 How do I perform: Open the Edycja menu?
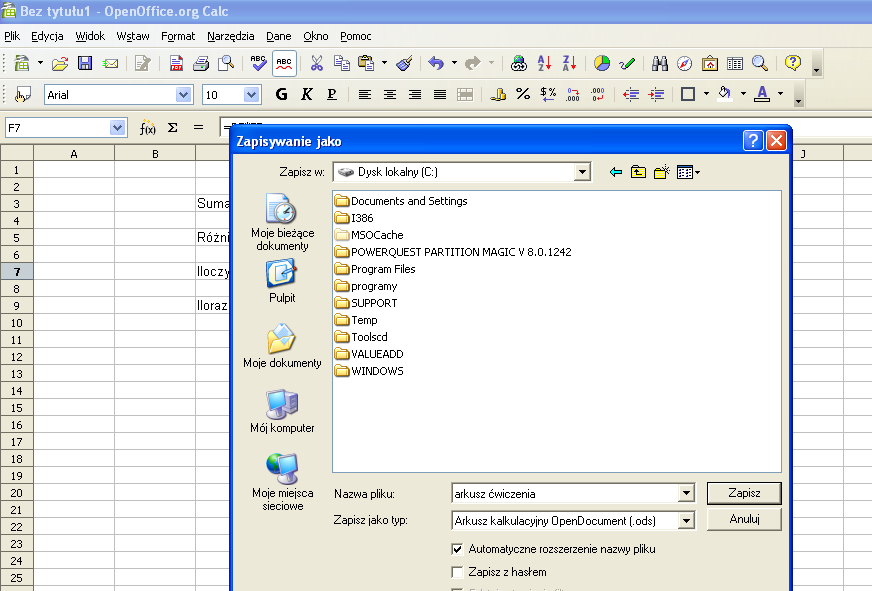pyautogui.click(x=47, y=36)
